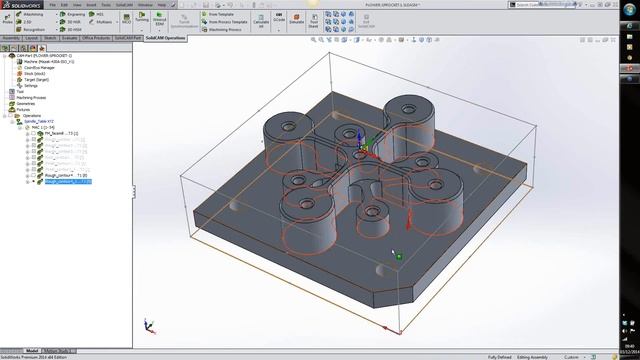Image resolution: width=640 pixels, height=360 pixels.
Task: Collapse the Operations tree node
Action: [x=4, y=116]
